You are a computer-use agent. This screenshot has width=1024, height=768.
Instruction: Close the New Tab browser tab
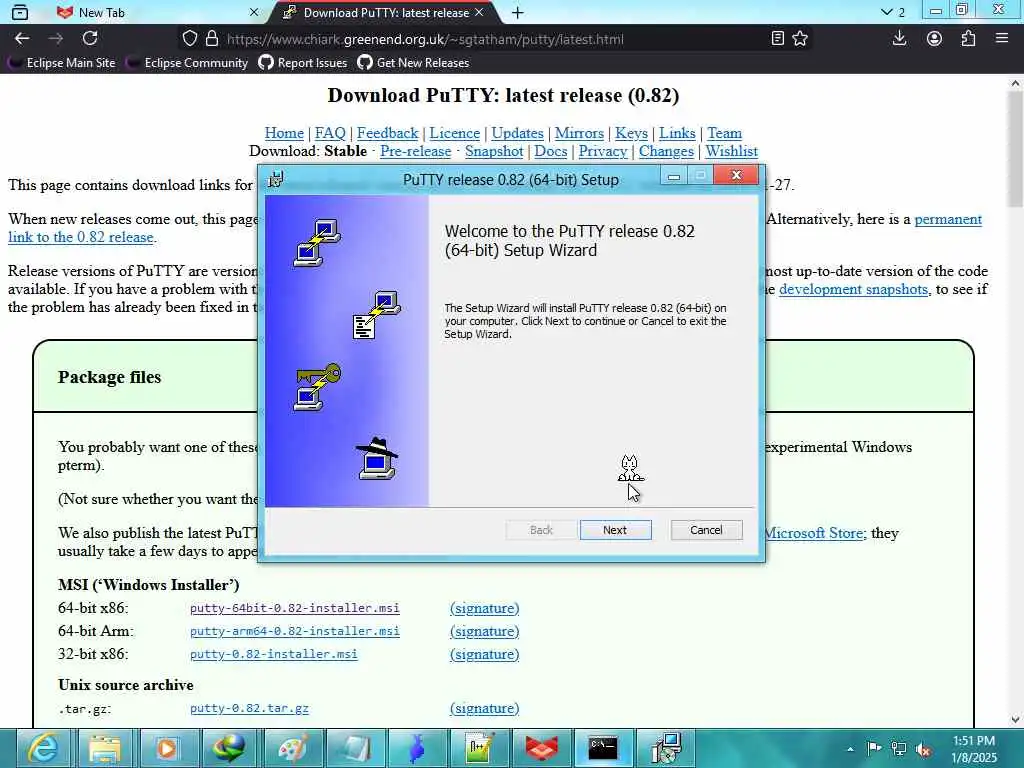pos(254,12)
